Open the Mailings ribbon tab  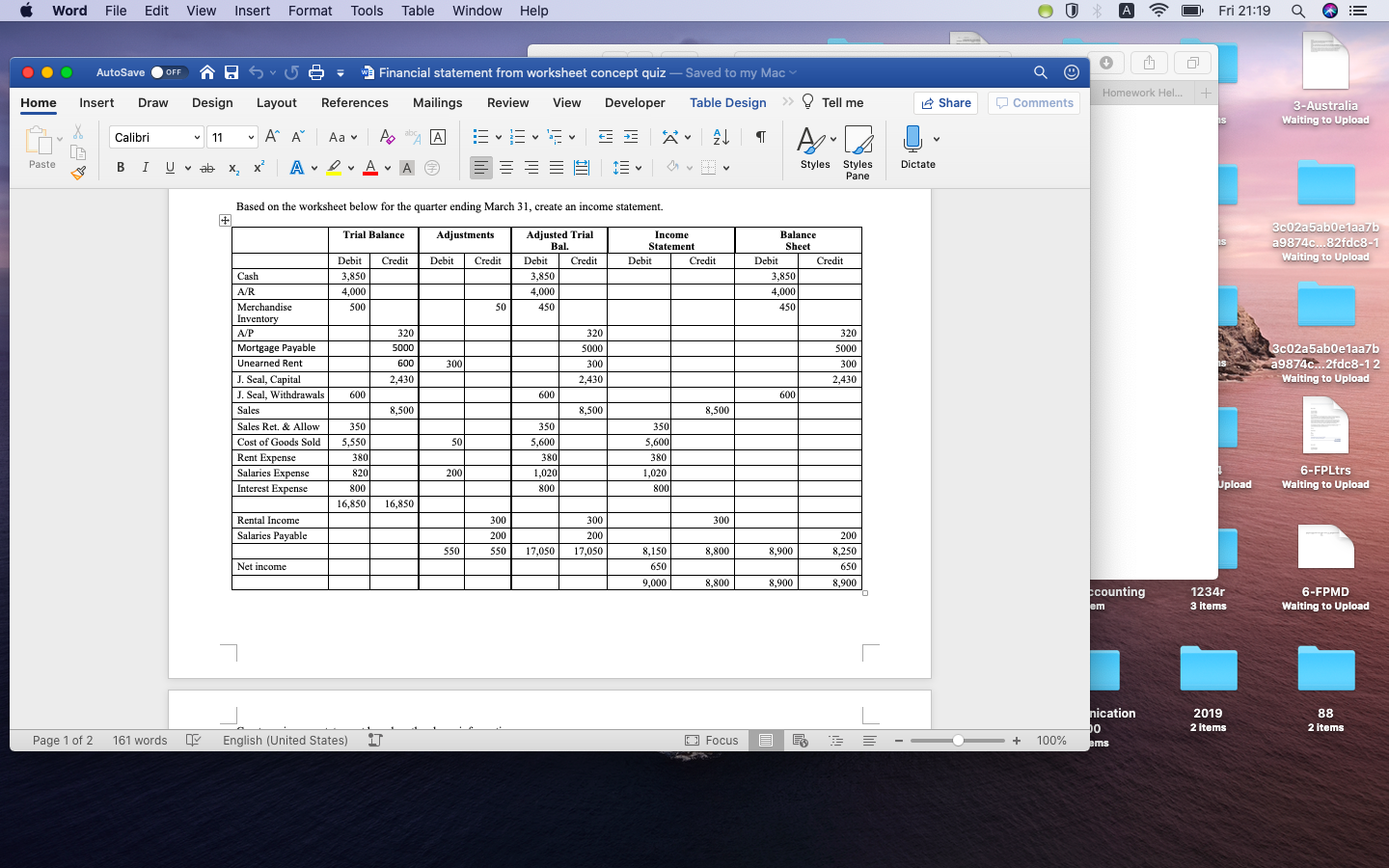[437, 102]
